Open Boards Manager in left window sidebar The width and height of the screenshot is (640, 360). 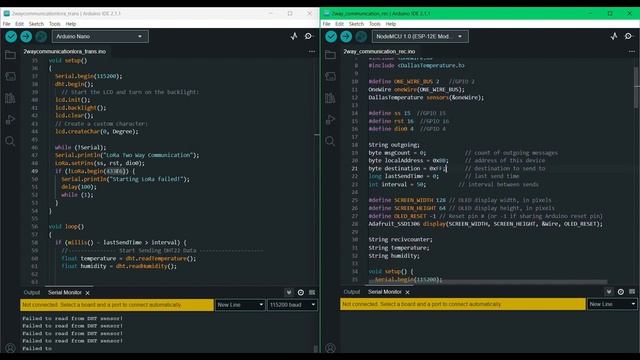pos(10,76)
